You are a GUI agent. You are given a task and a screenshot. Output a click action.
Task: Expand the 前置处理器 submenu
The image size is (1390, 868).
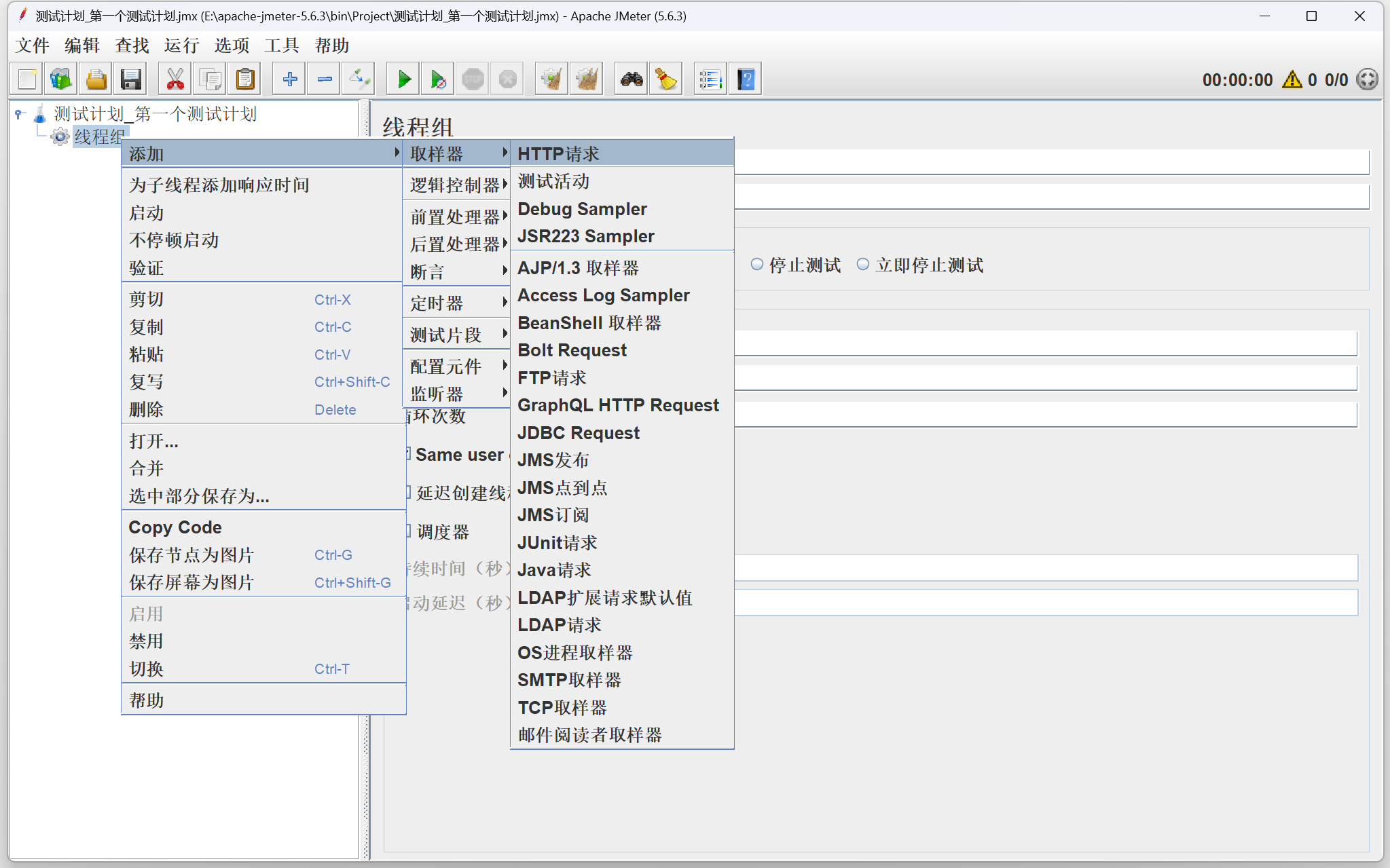(458, 216)
